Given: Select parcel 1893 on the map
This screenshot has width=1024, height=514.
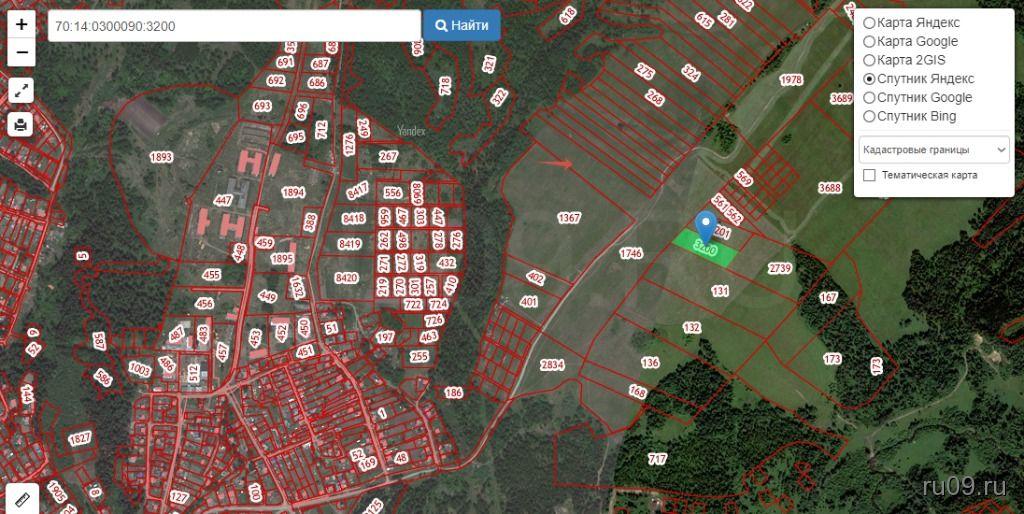Looking at the screenshot, I should pyautogui.click(x=161, y=158).
